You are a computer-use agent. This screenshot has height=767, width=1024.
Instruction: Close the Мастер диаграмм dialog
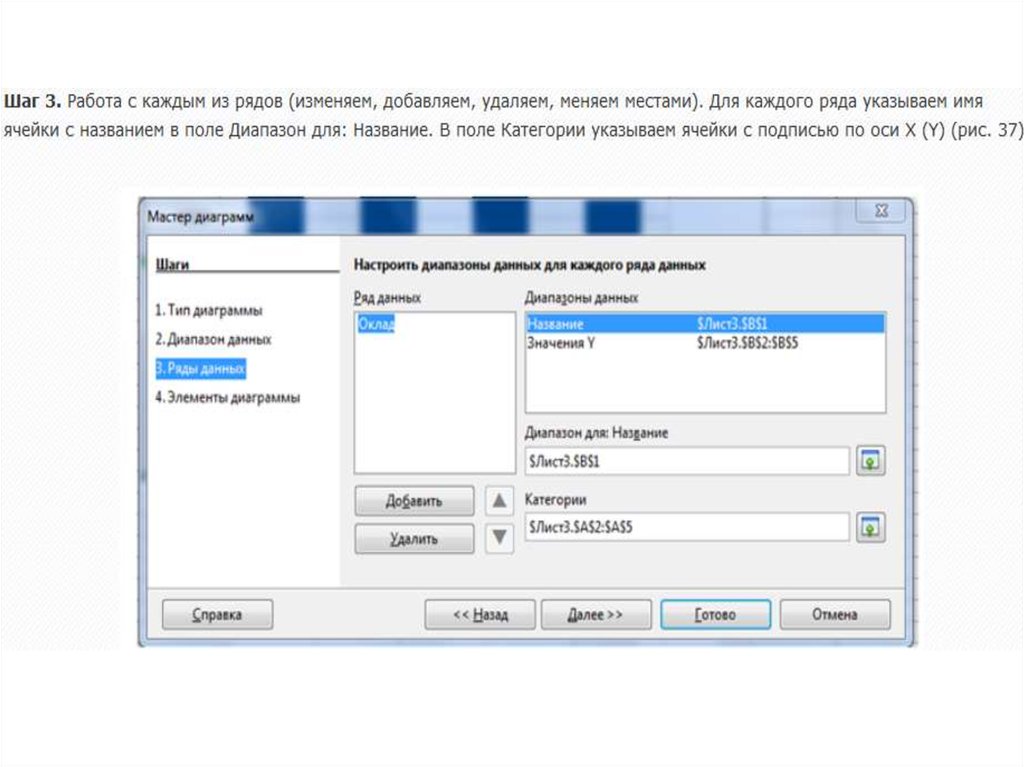pyautogui.click(x=881, y=211)
